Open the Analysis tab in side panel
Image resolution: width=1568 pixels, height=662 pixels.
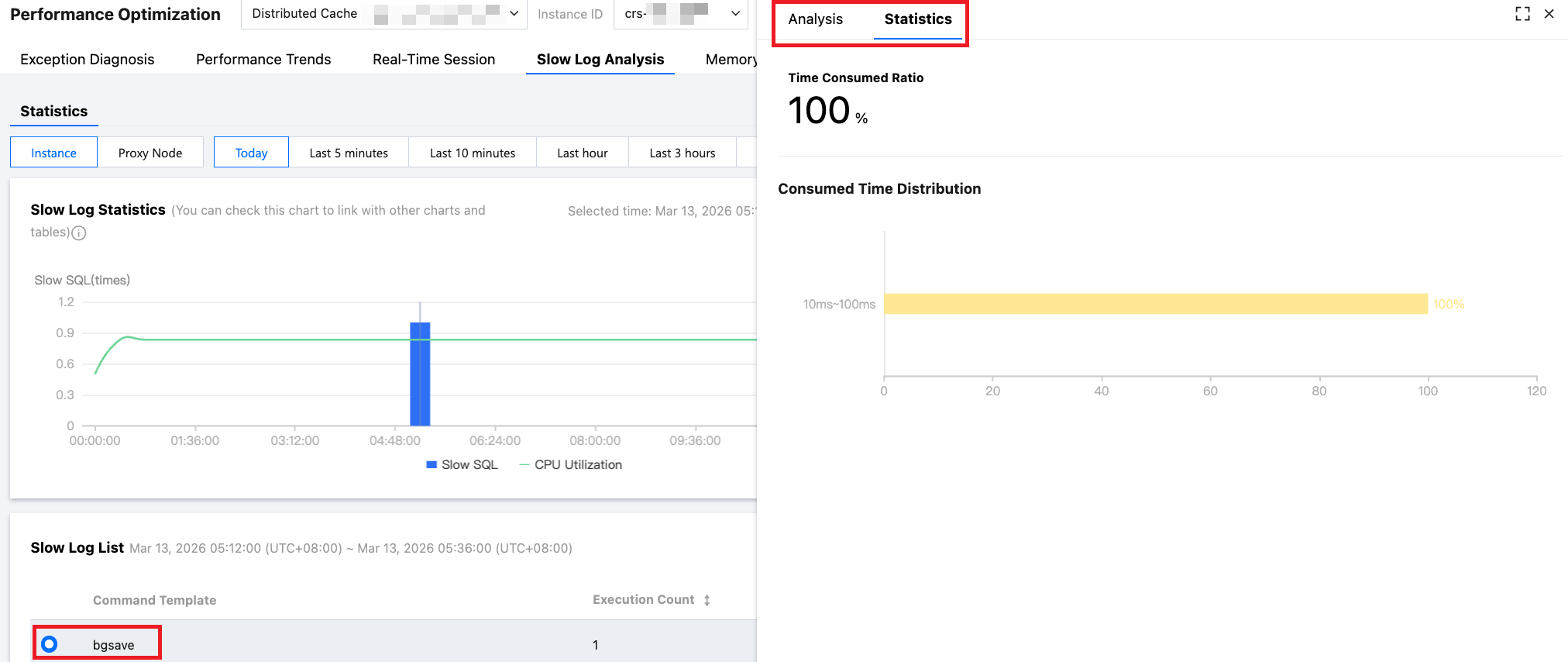coord(815,19)
